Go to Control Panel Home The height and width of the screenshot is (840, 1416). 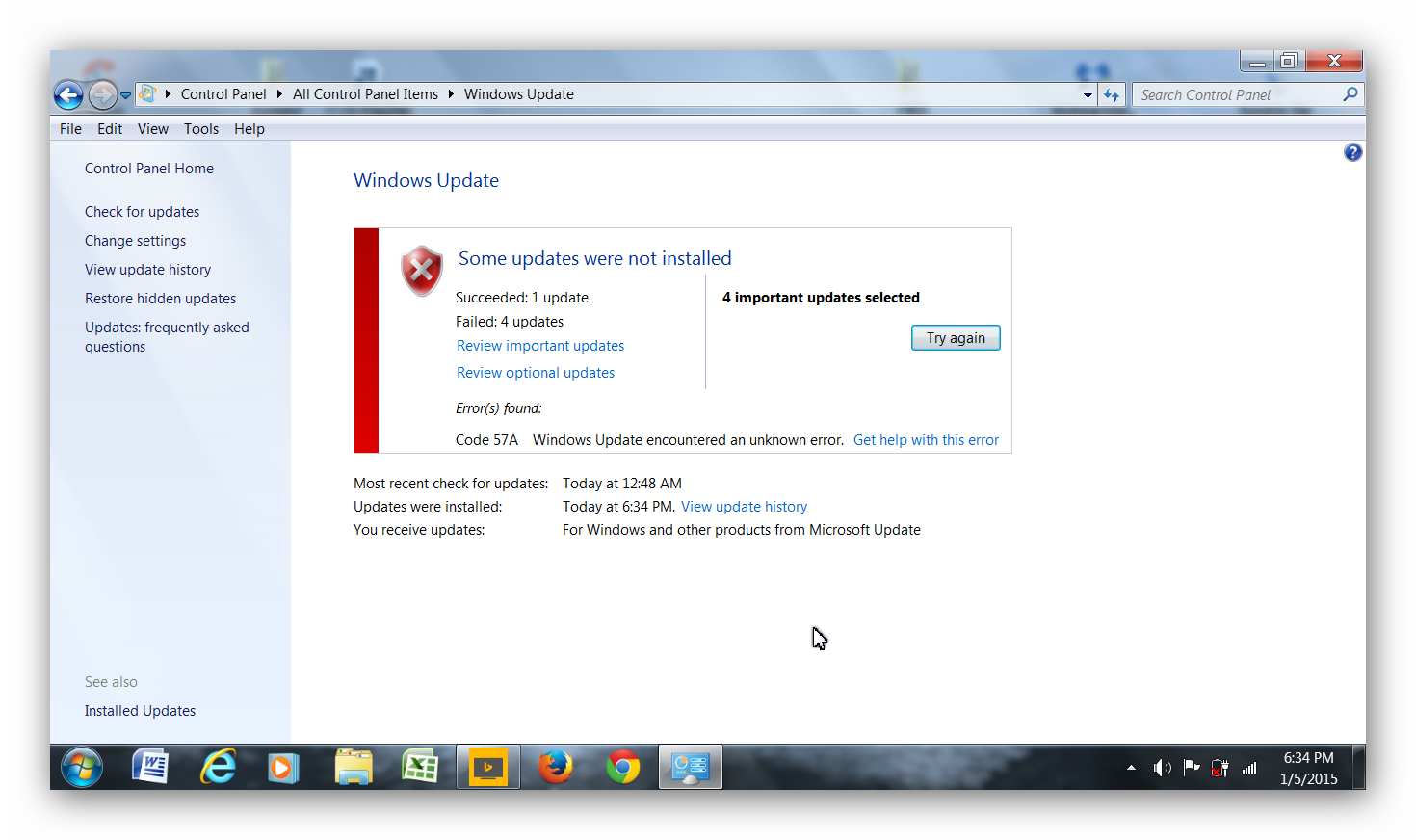[149, 169]
